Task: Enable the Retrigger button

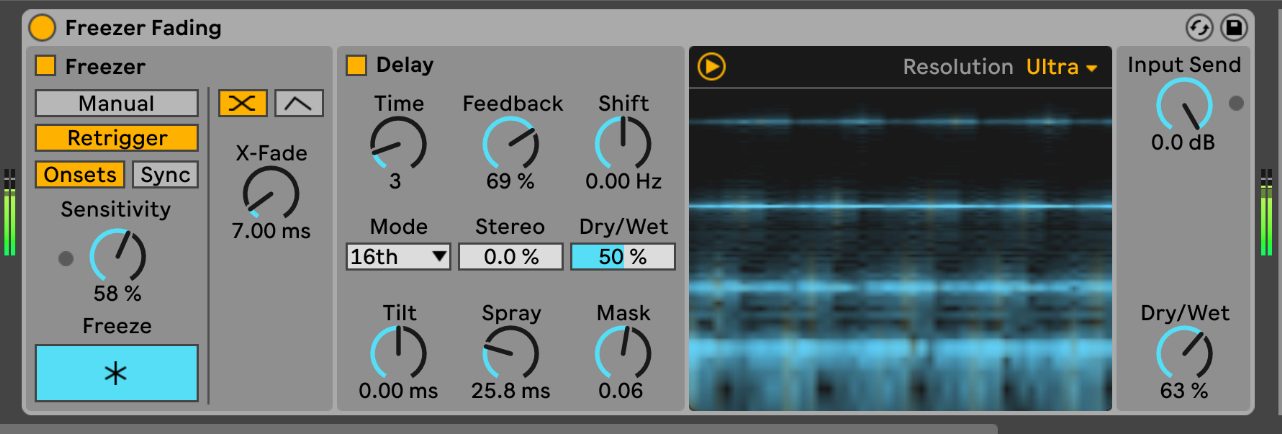Action: [x=117, y=138]
